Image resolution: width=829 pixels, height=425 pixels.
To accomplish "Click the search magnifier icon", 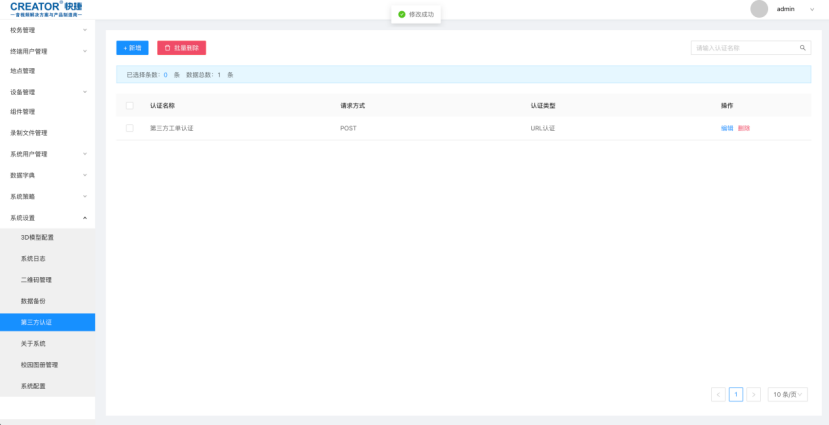I will pyautogui.click(x=802, y=48).
